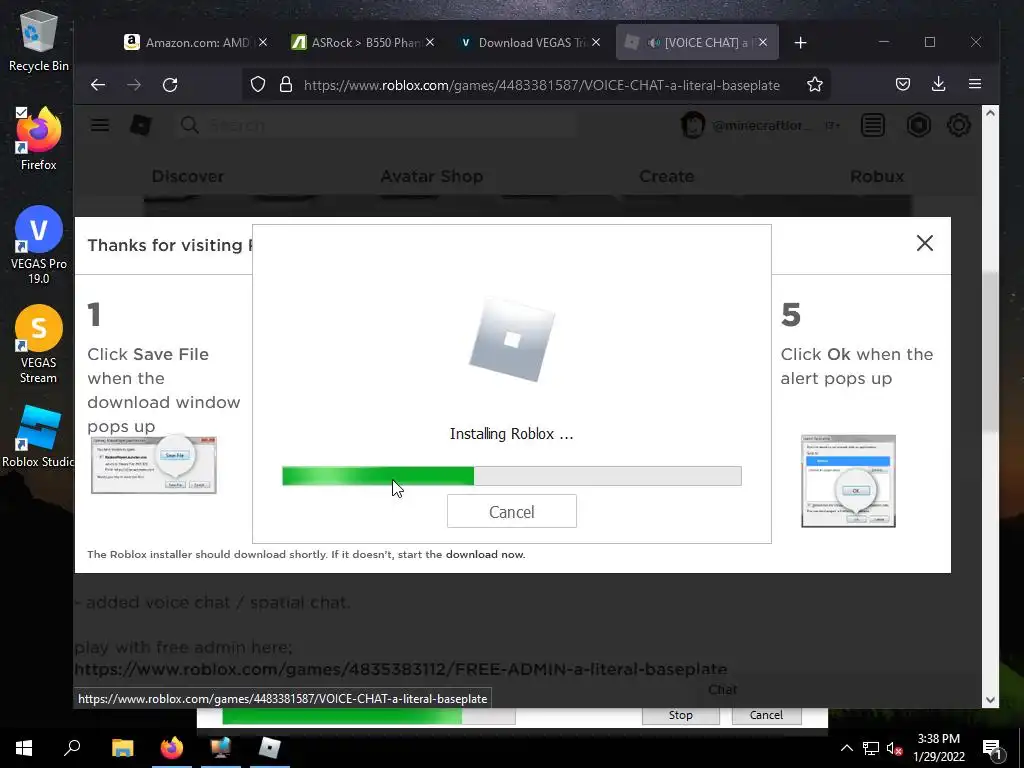Open the Firefox application menu
Screen dimensions: 1024x768
pos(975,84)
